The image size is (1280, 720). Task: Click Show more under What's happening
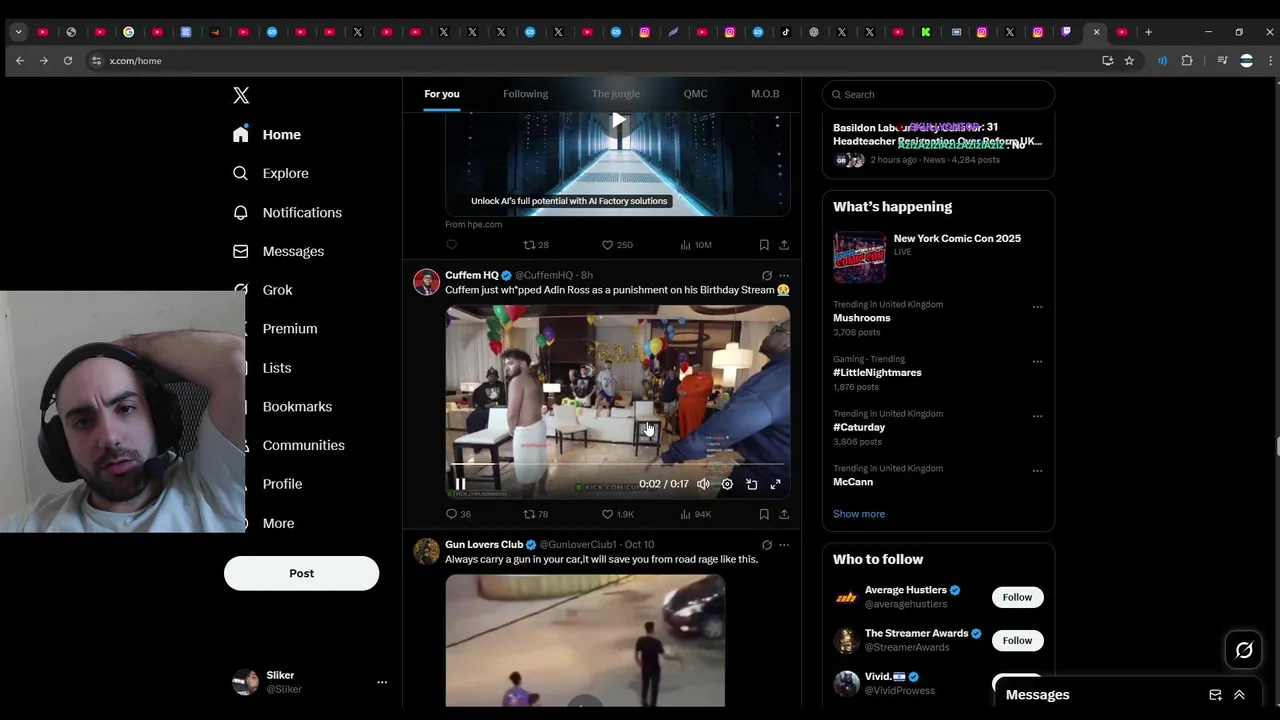[x=859, y=514]
